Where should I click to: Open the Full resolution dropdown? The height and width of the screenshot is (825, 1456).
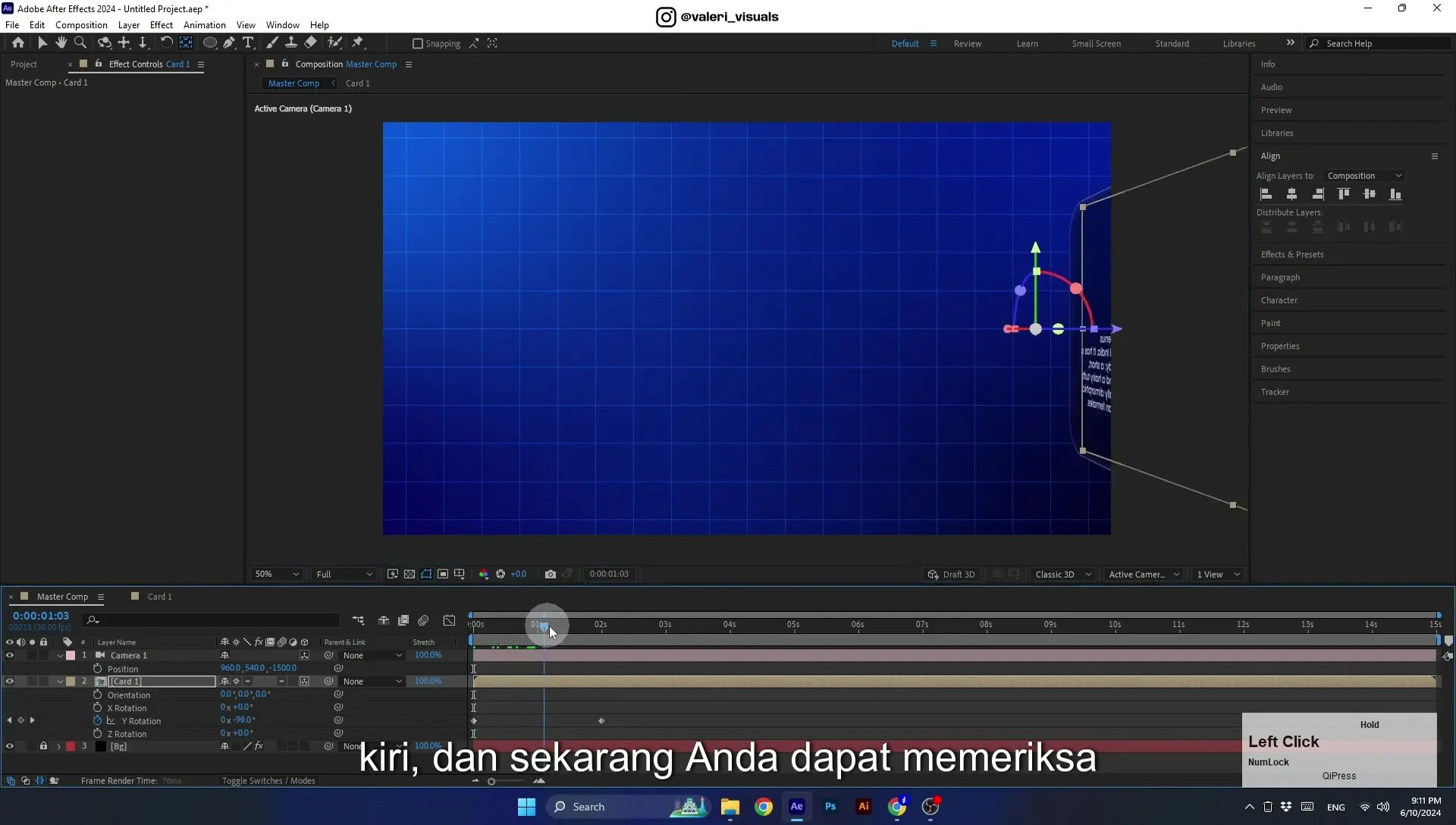(x=344, y=574)
